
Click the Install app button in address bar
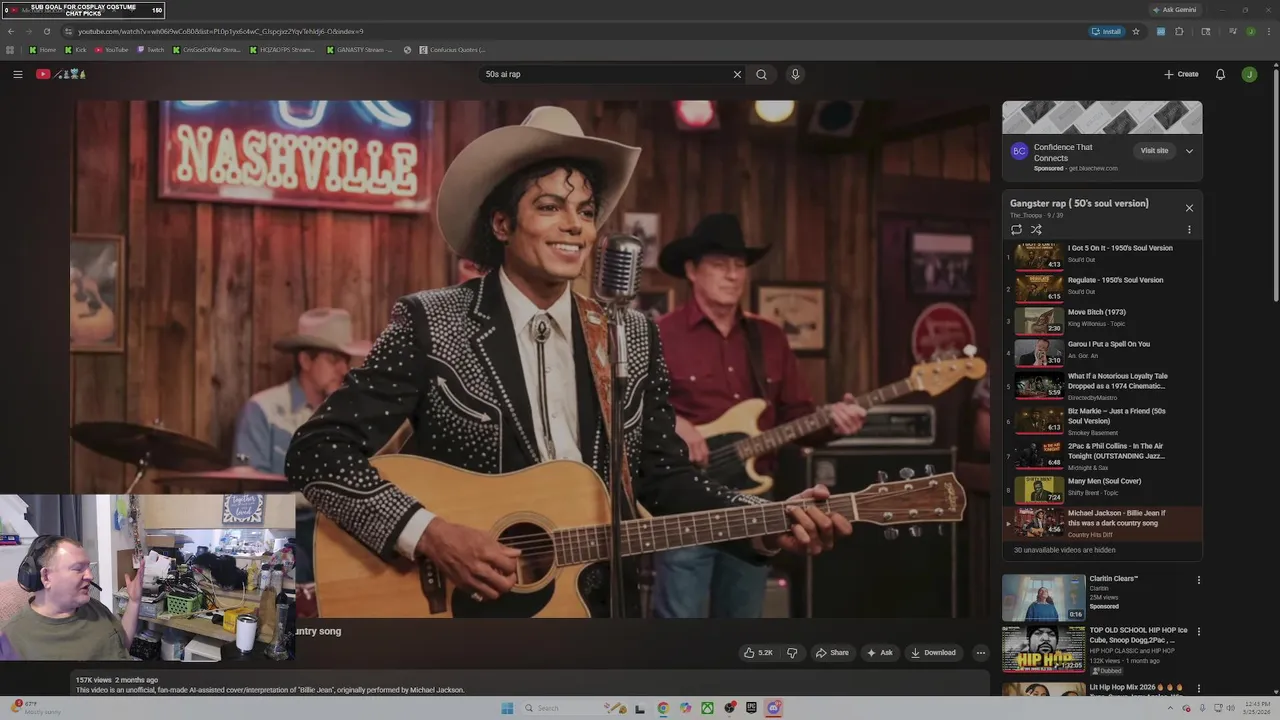pos(1106,31)
